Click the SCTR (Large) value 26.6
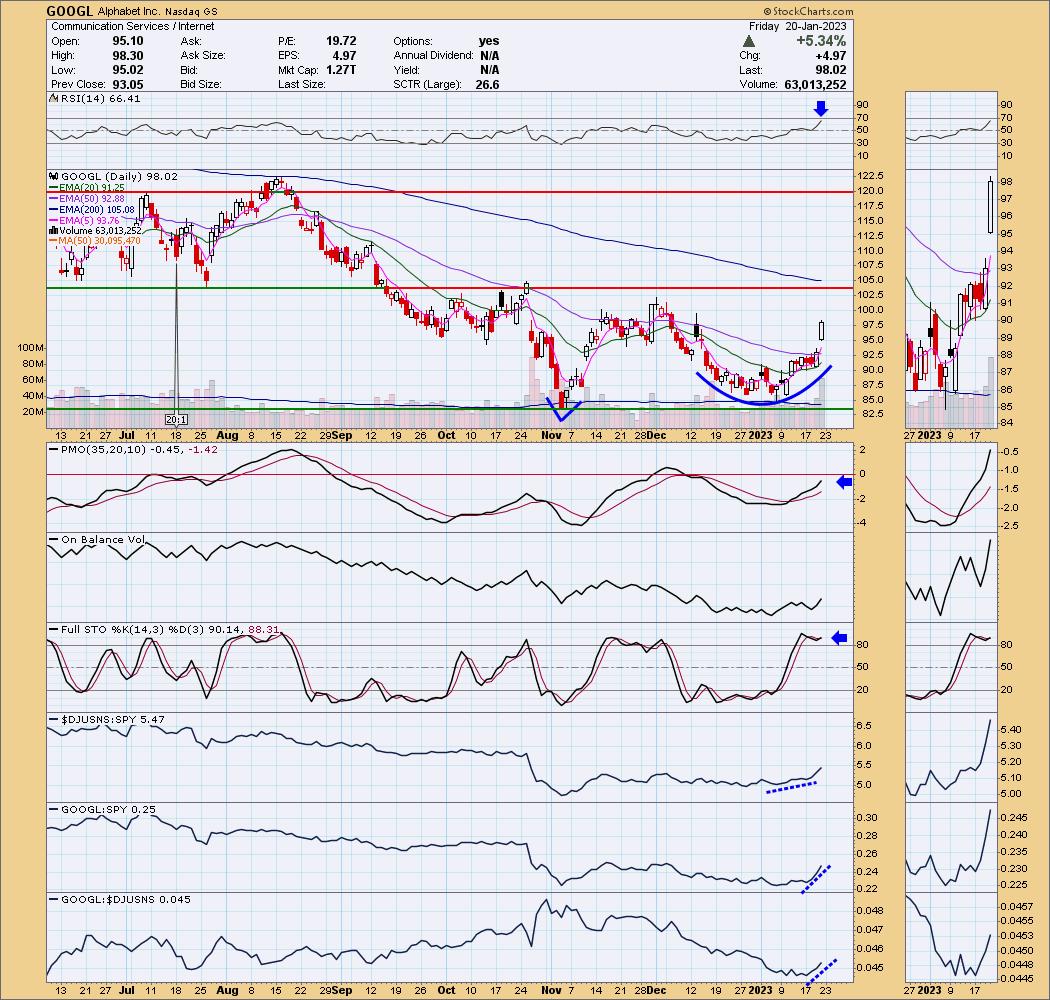This screenshot has height=1000, width=1050. (x=487, y=84)
